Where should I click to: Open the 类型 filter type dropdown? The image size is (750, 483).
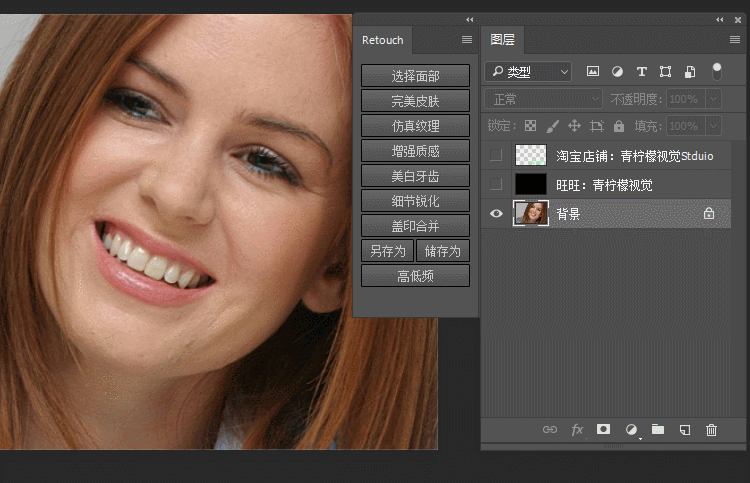coord(528,72)
